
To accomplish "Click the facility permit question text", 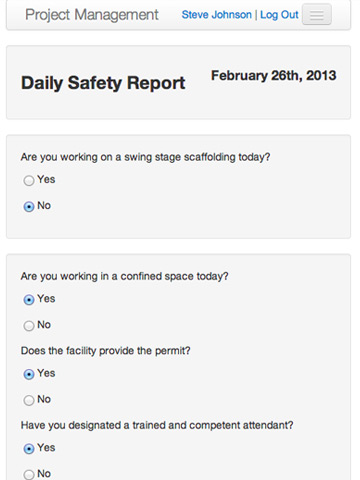I will (x=105, y=351).
